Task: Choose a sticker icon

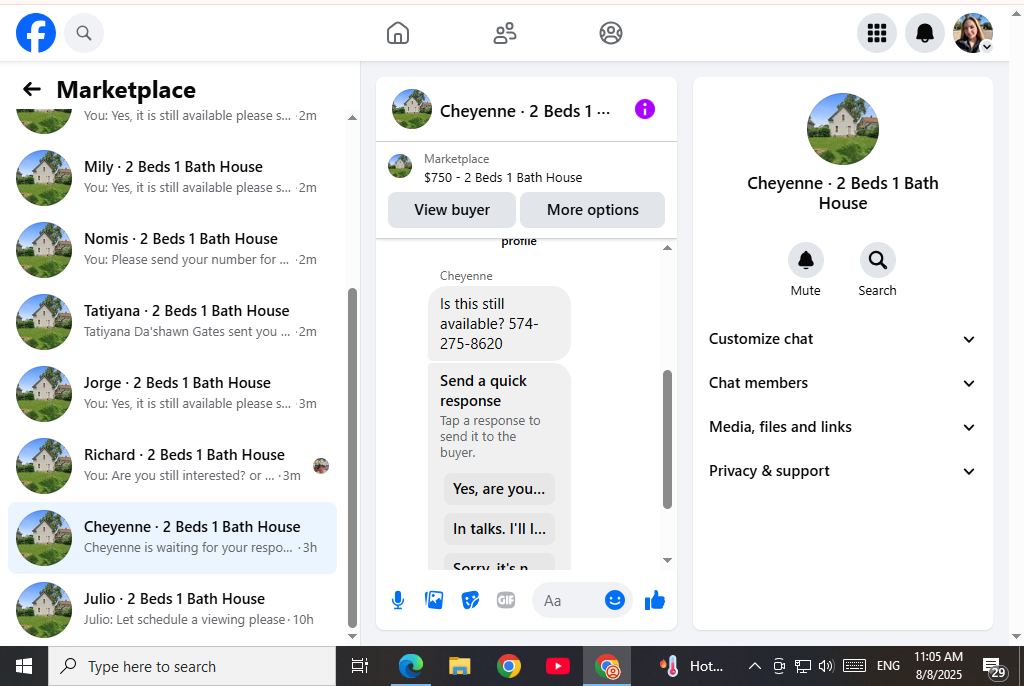Action: (x=470, y=600)
